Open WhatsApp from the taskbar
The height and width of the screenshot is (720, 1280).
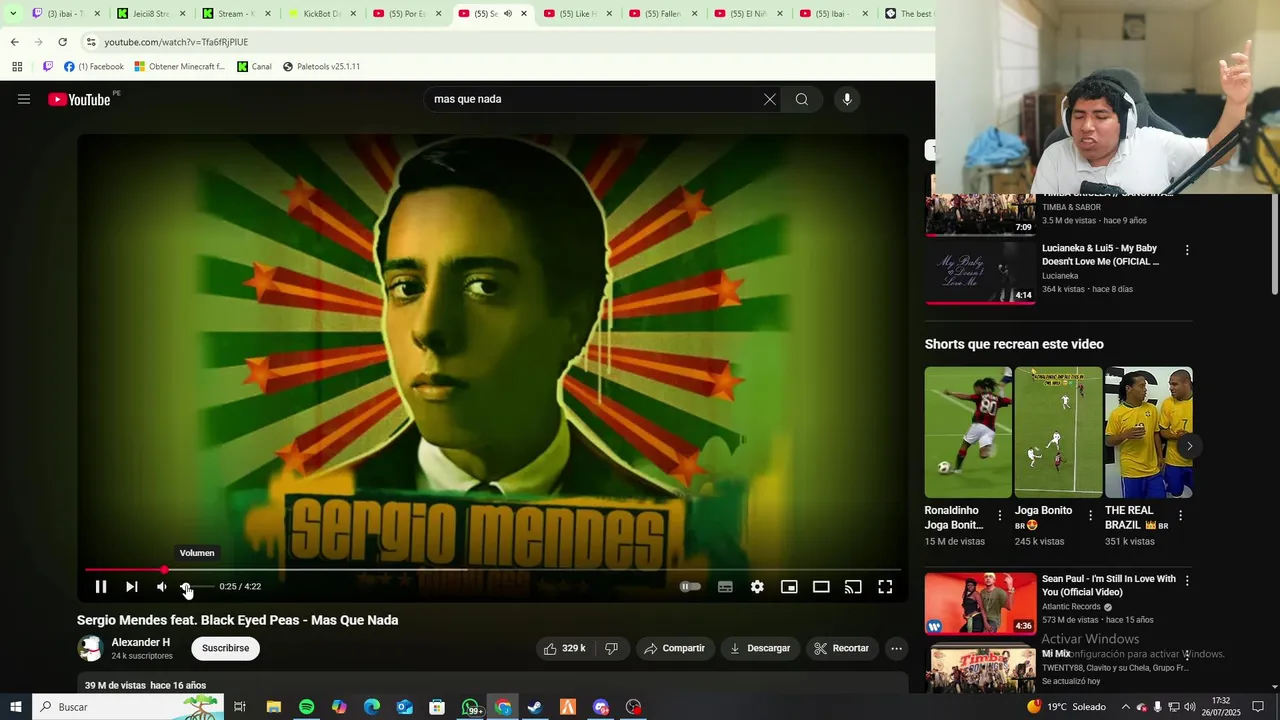click(x=470, y=707)
